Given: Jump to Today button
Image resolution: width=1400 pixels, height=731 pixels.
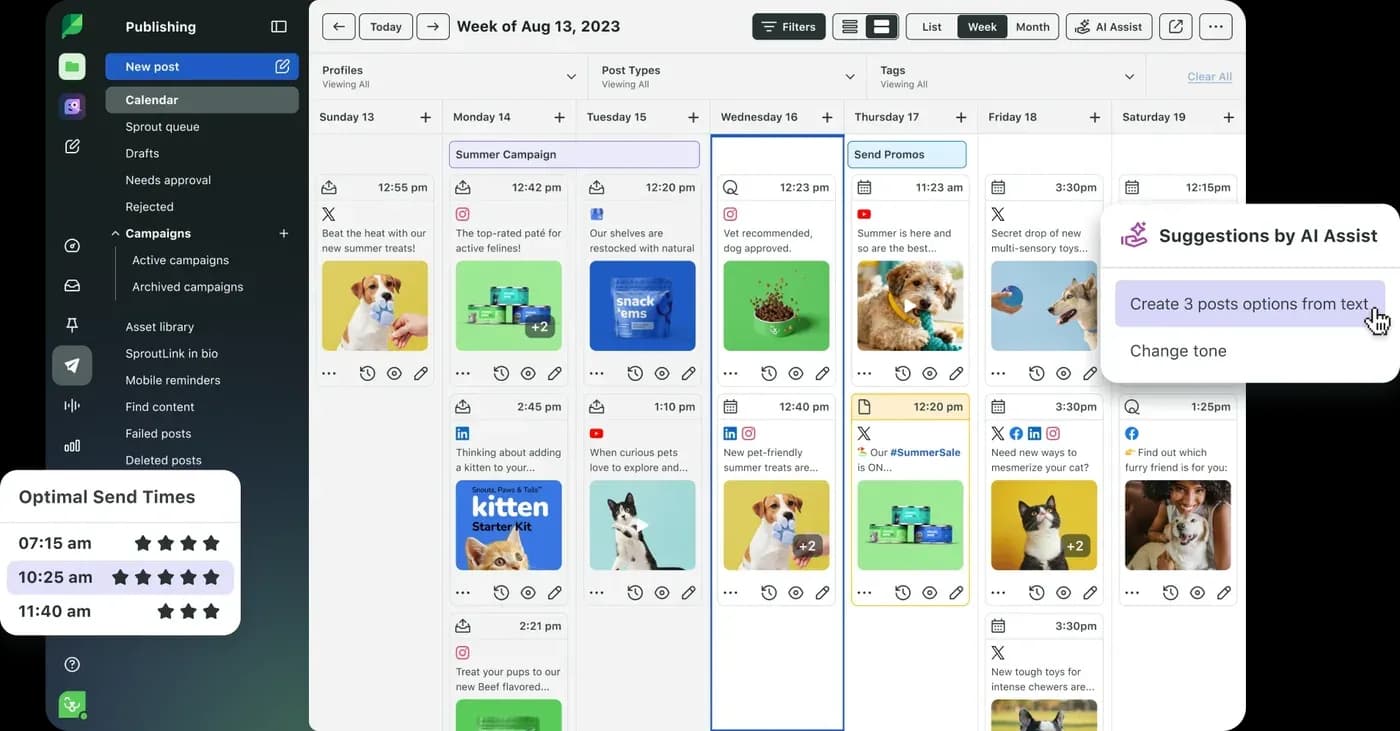Looking at the screenshot, I should [386, 27].
